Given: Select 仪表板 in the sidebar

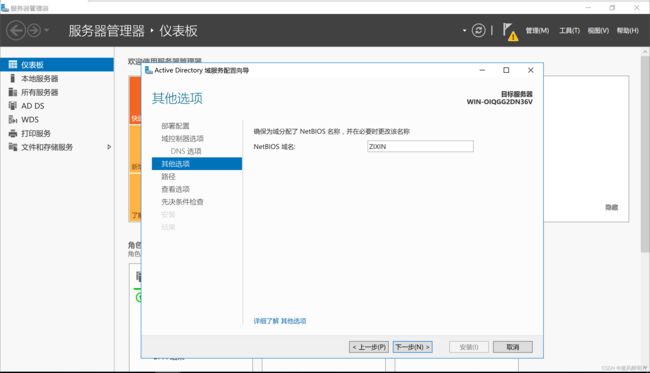Looking at the screenshot, I should 57,65.
